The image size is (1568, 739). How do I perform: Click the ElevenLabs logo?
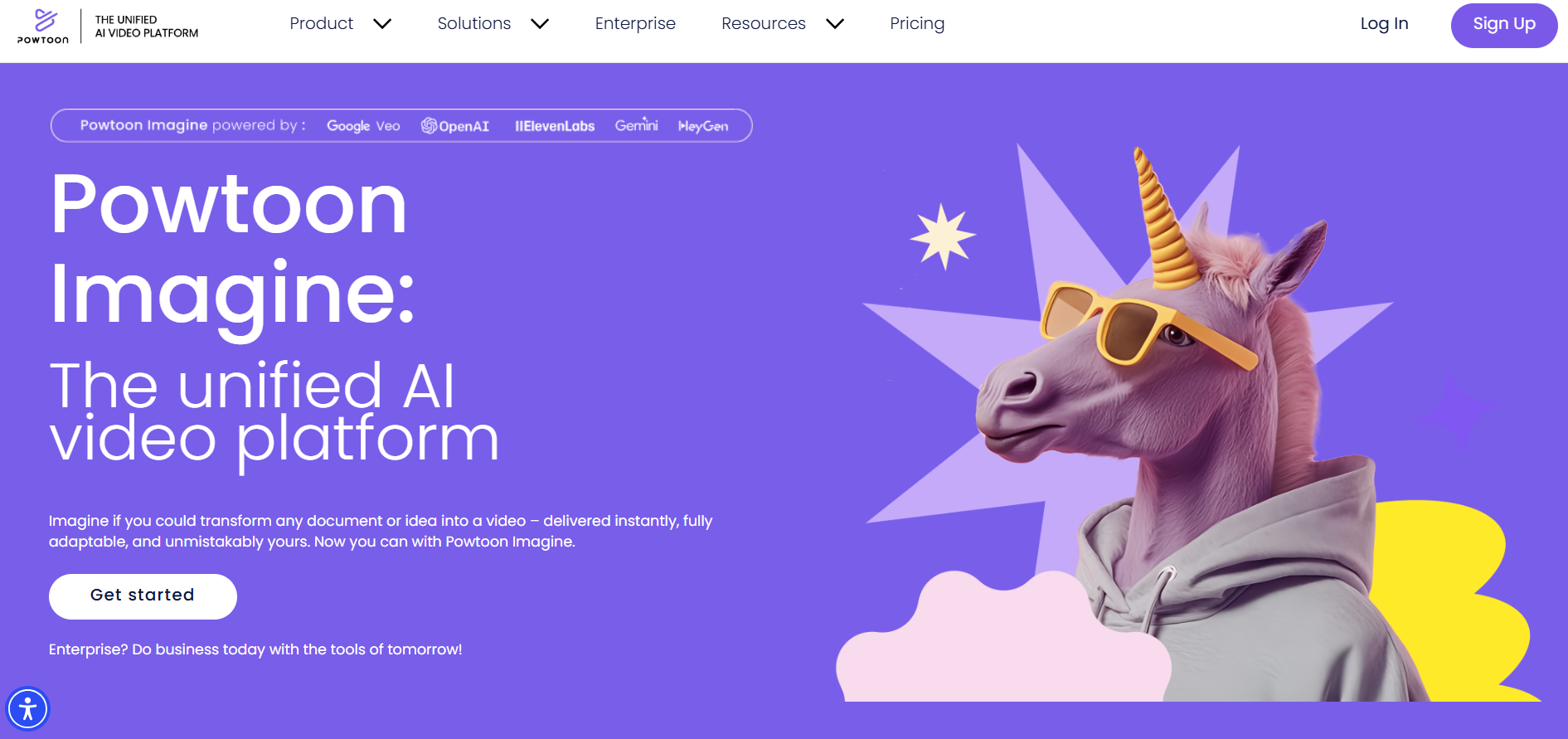(555, 126)
